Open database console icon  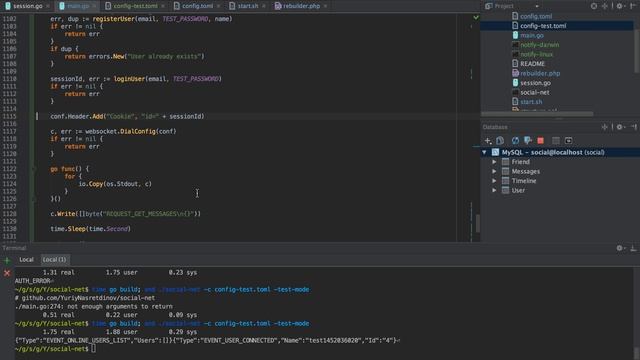[568, 140]
